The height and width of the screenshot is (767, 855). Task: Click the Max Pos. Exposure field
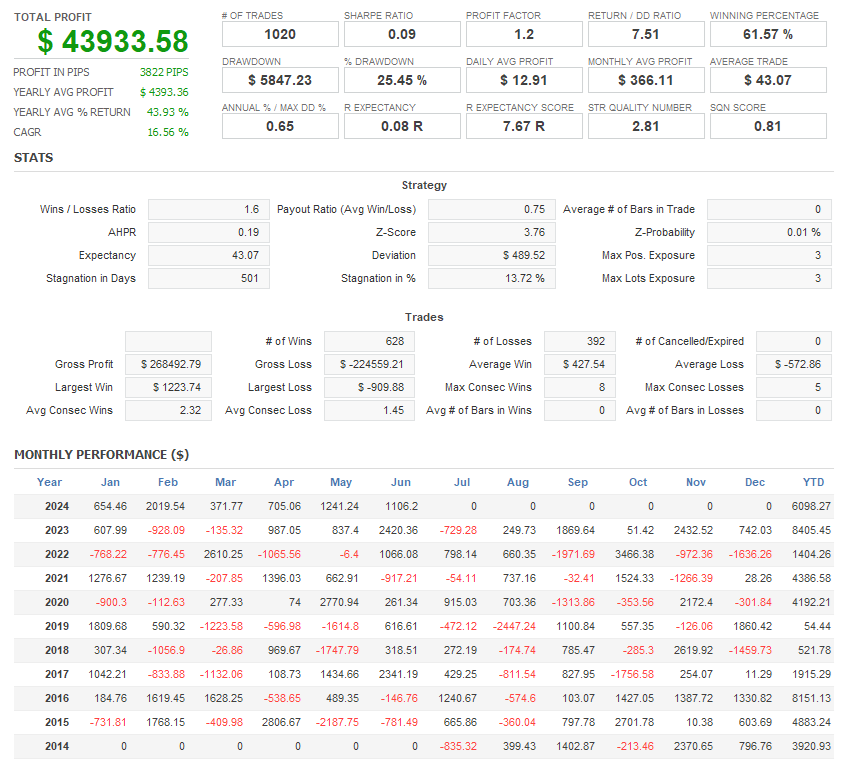click(x=769, y=255)
